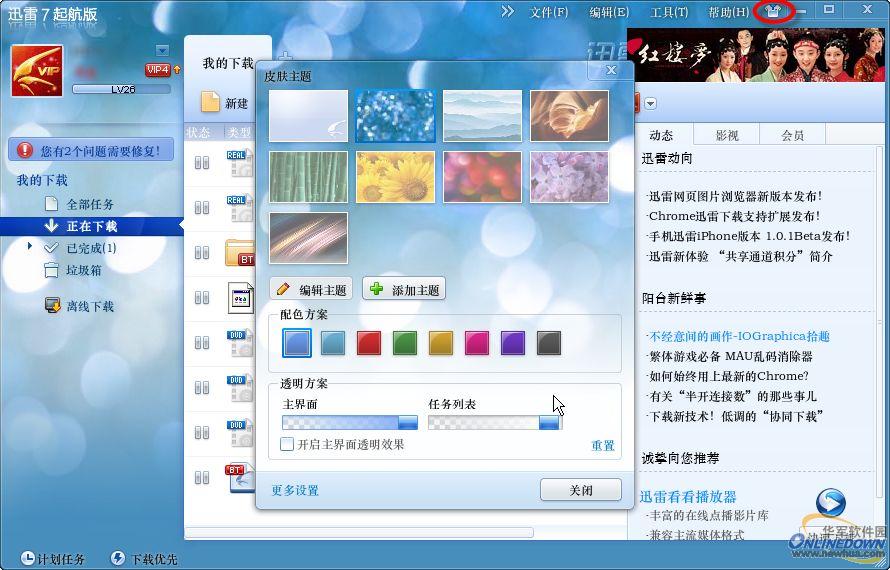Viewport: 890px width, 570px height.
Task: Select the white default skin thumbnail
Action: pyautogui.click(x=308, y=116)
